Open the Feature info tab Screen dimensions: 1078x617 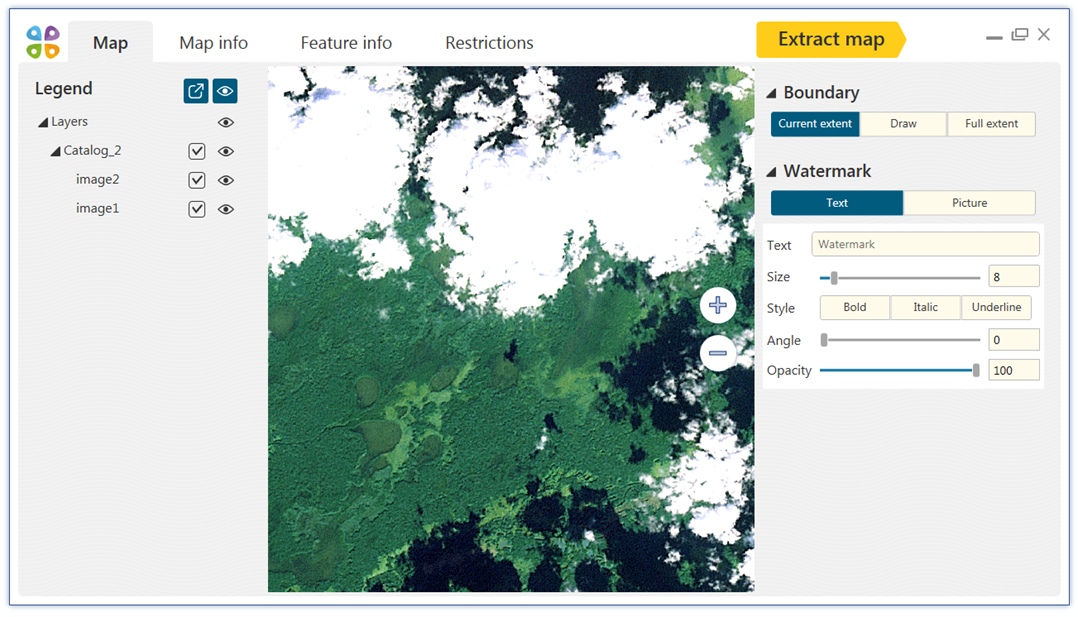(346, 43)
